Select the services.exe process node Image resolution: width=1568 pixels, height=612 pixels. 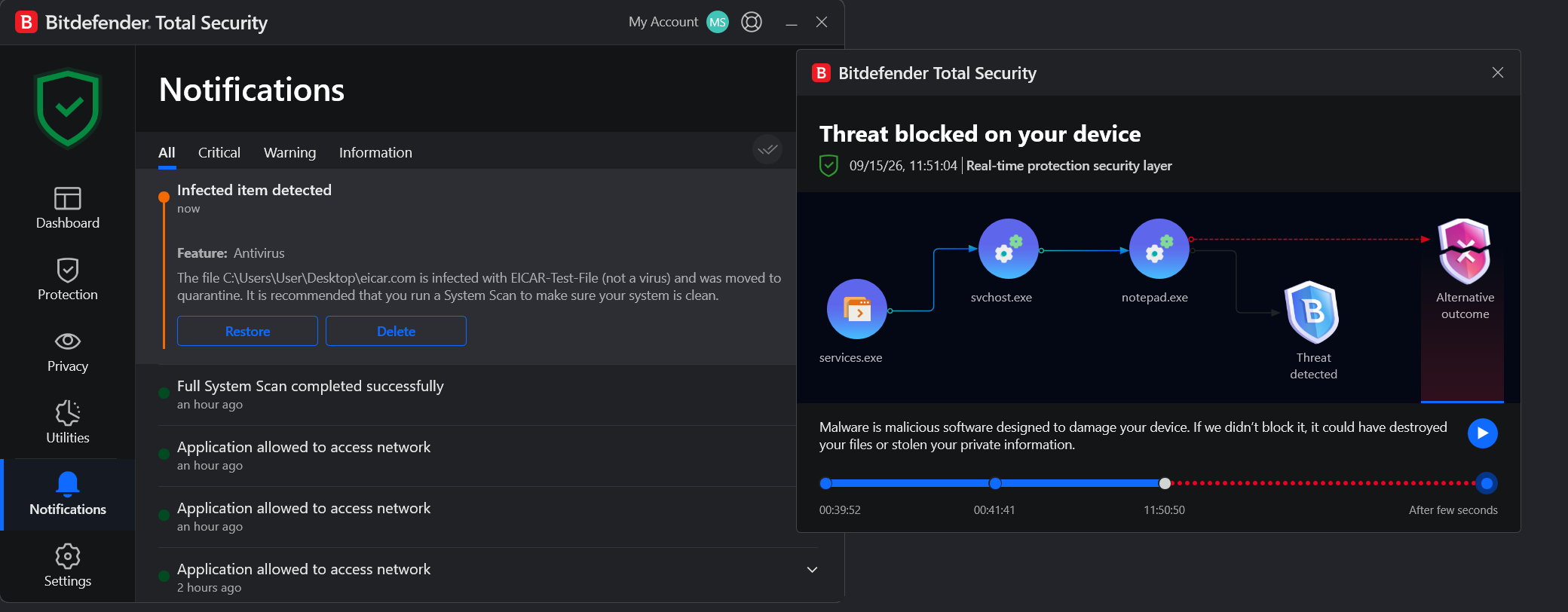[x=857, y=309]
